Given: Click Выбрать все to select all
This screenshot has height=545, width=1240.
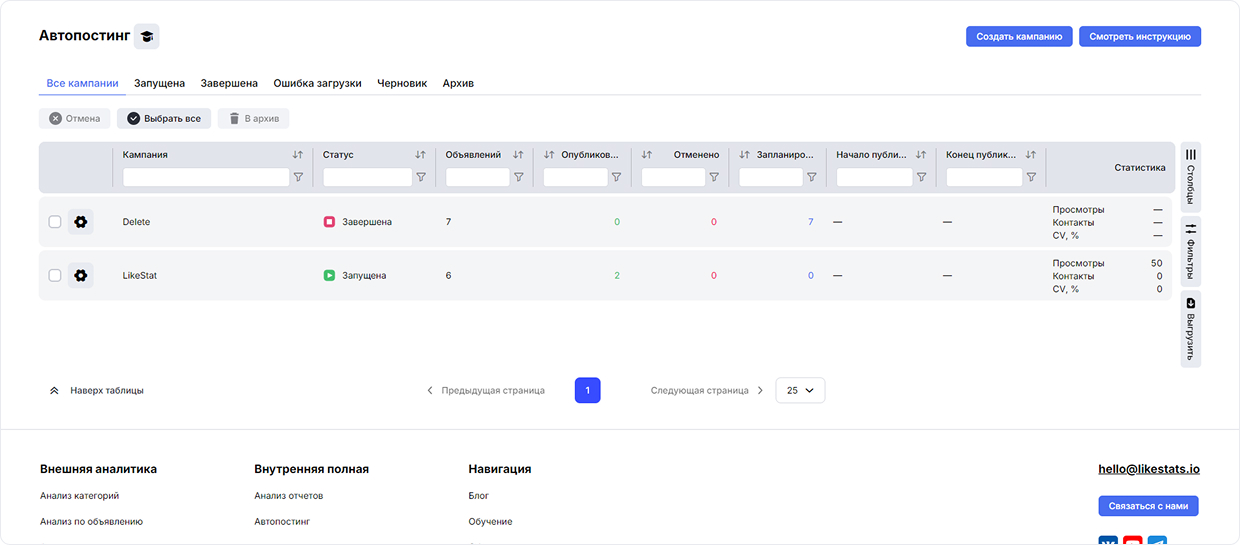Looking at the screenshot, I should 164,119.
